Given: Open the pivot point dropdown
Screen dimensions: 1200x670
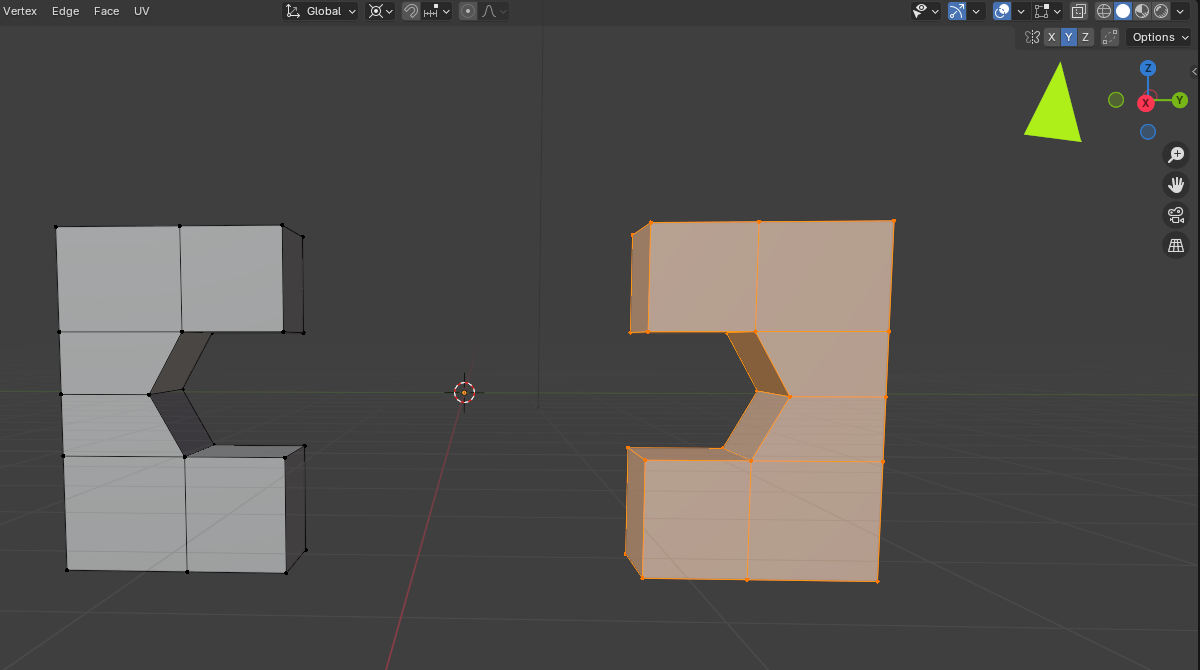Looking at the screenshot, I should click(381, 11).
